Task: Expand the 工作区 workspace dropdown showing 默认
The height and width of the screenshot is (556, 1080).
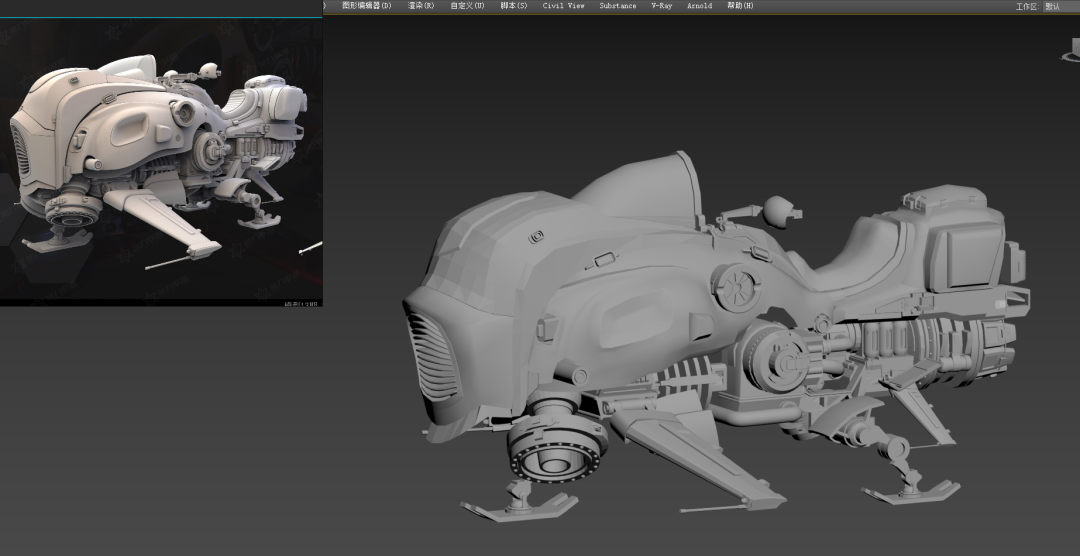Action: coord(1060,6)
